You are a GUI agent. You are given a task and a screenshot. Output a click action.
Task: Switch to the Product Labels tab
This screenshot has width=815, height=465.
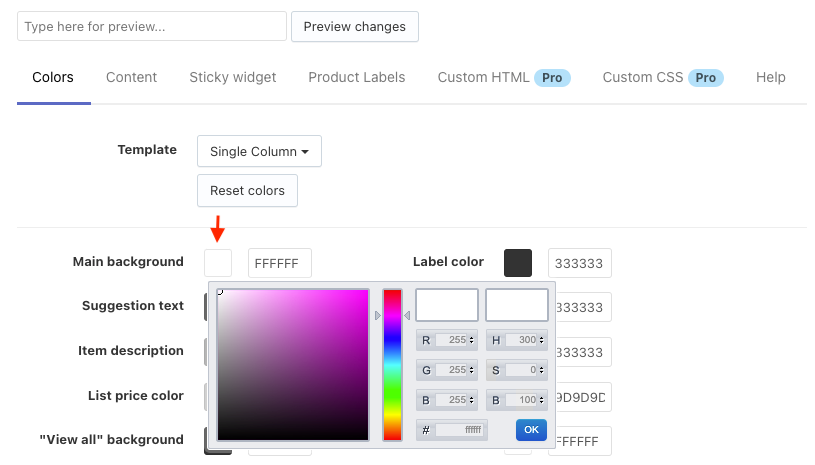[357, 77]
